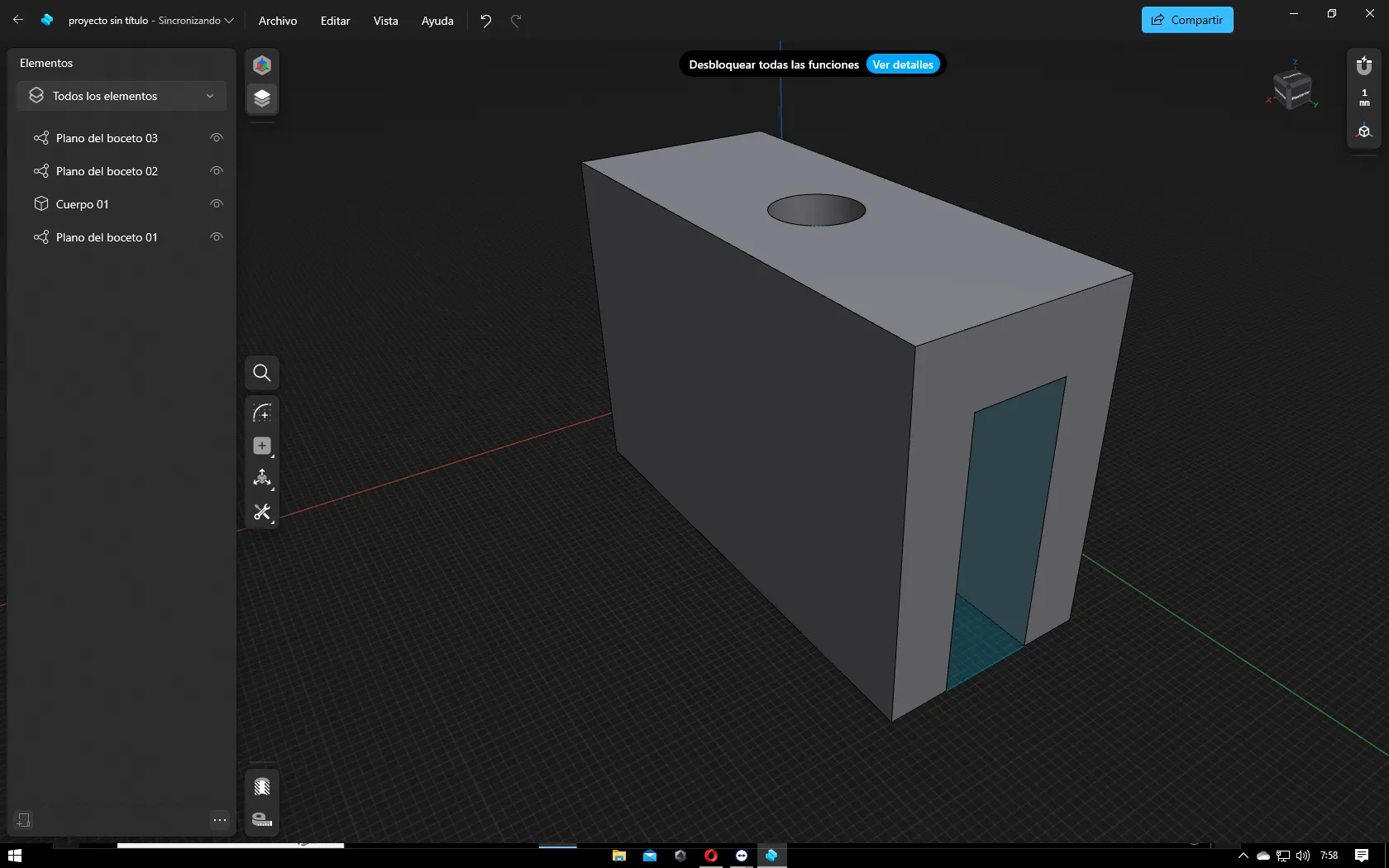Open the Vista menu

[385, 21]
